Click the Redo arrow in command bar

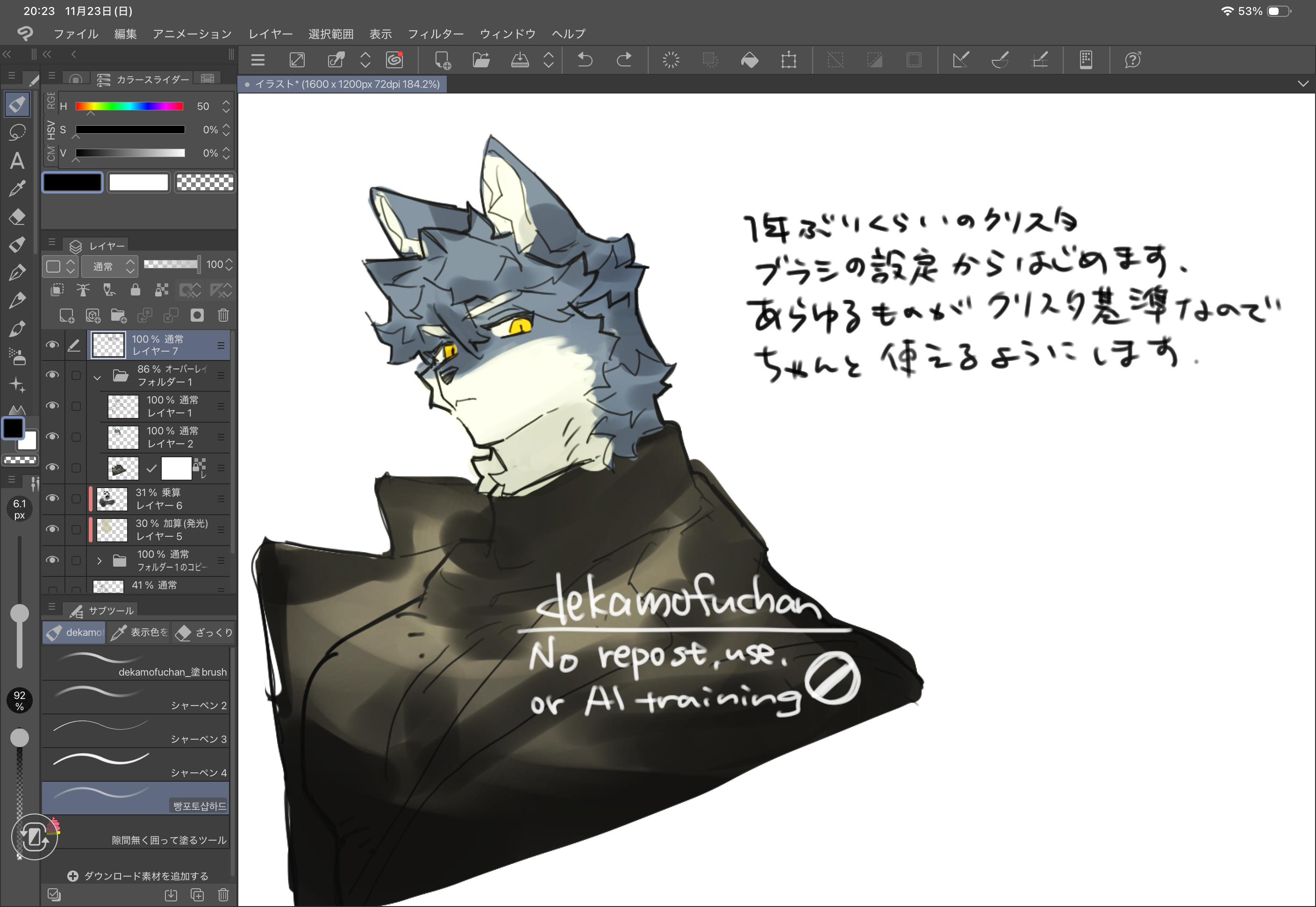click(x=623, y=60)
